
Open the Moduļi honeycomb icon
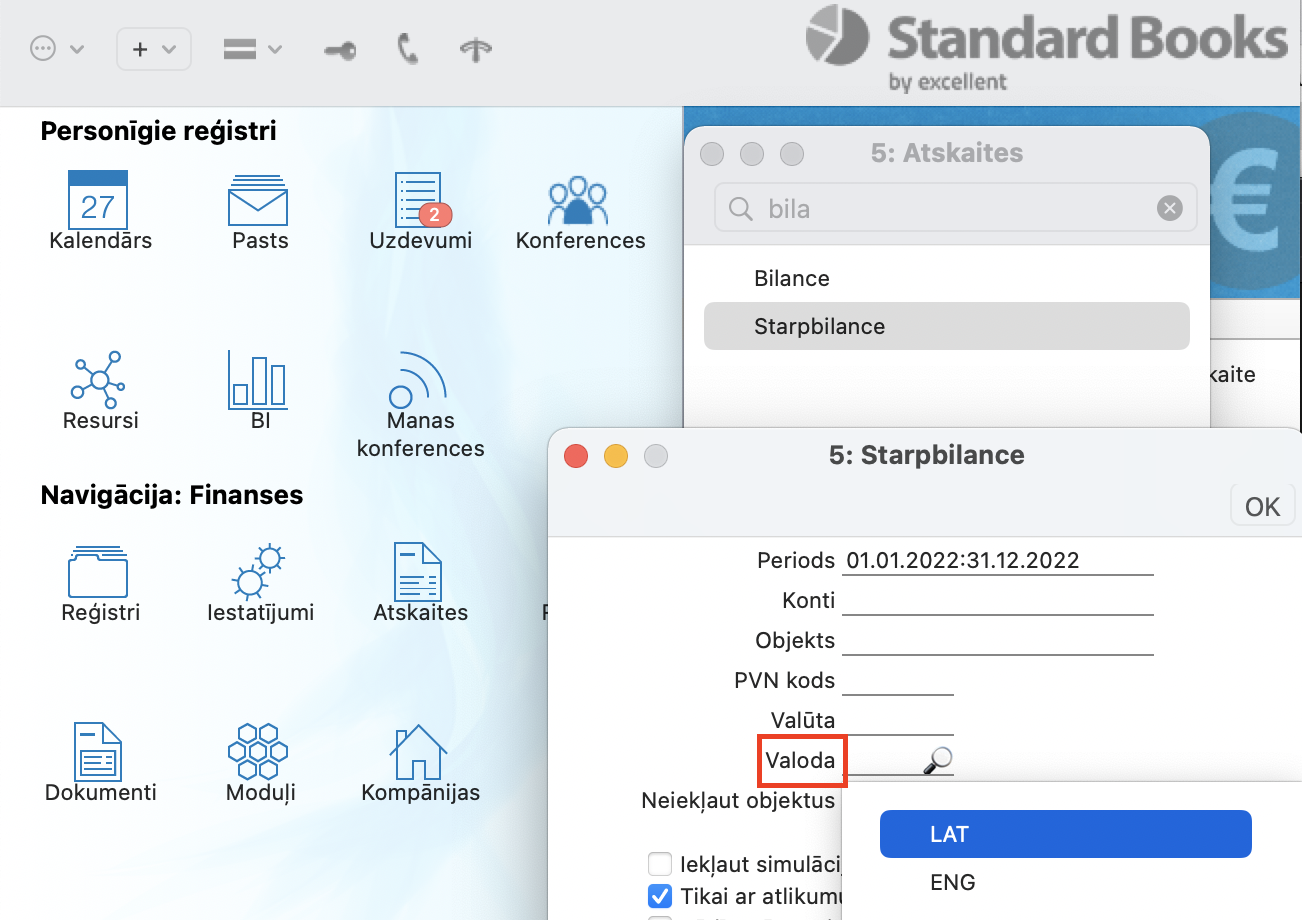pyautogui.click(x=258, y=752)
